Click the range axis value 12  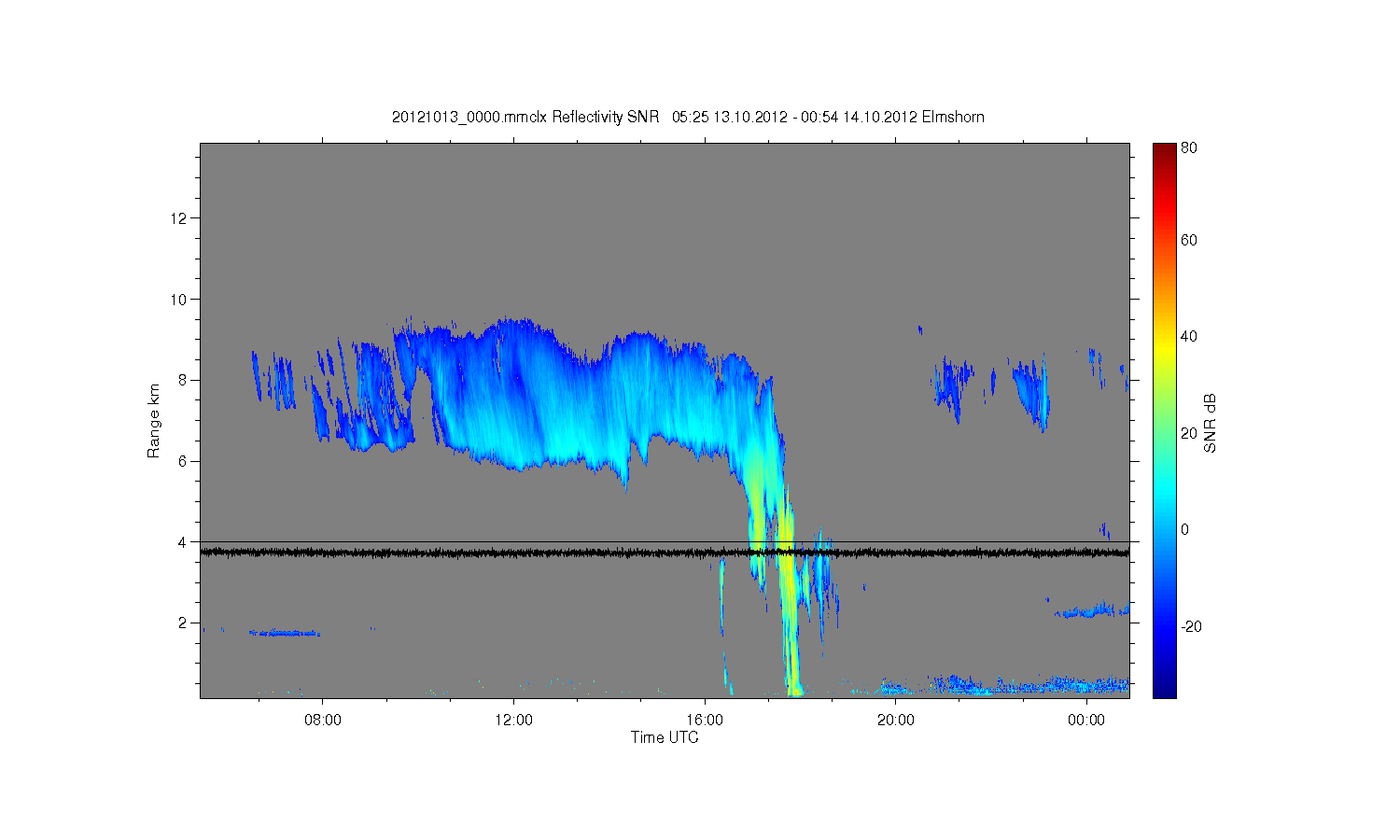[180, 218]
